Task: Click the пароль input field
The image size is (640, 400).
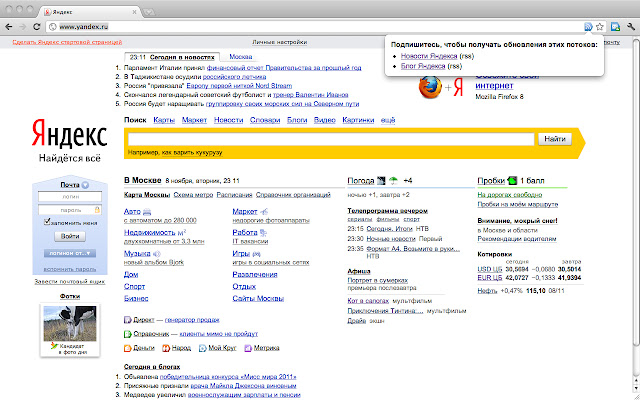Action: click(70, 210)
